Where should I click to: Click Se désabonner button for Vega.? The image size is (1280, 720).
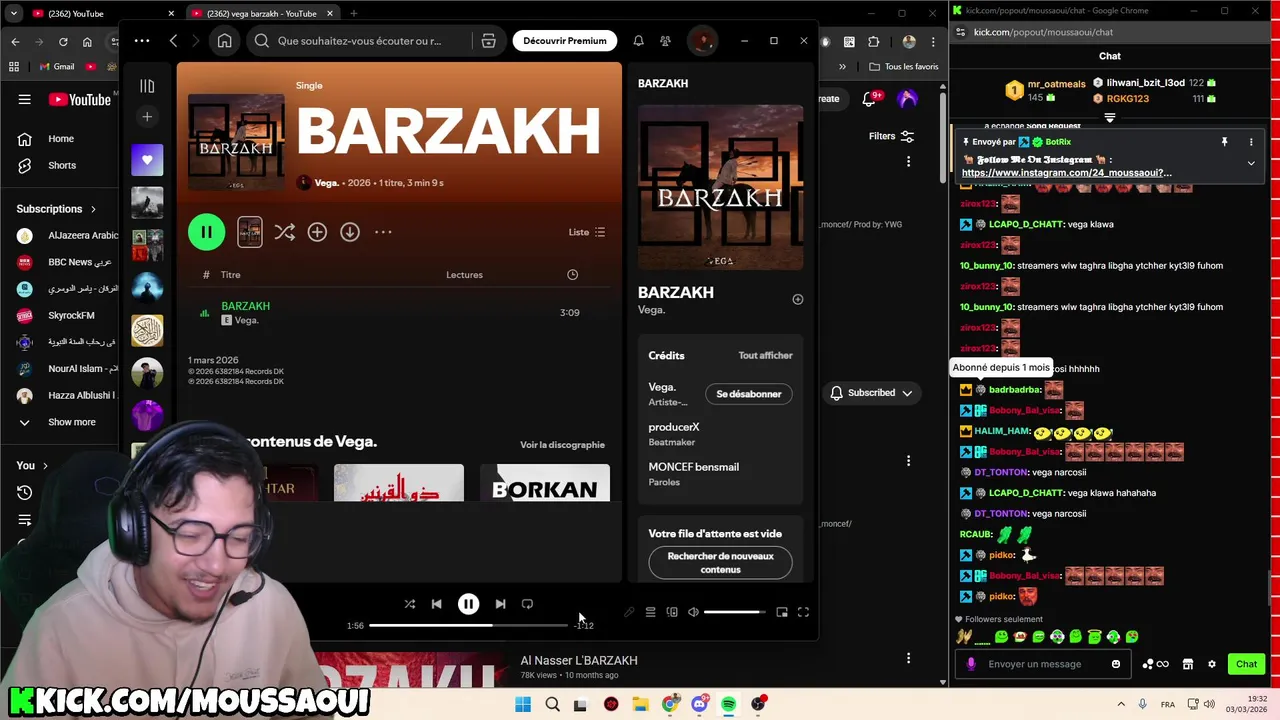pos(749,394)
